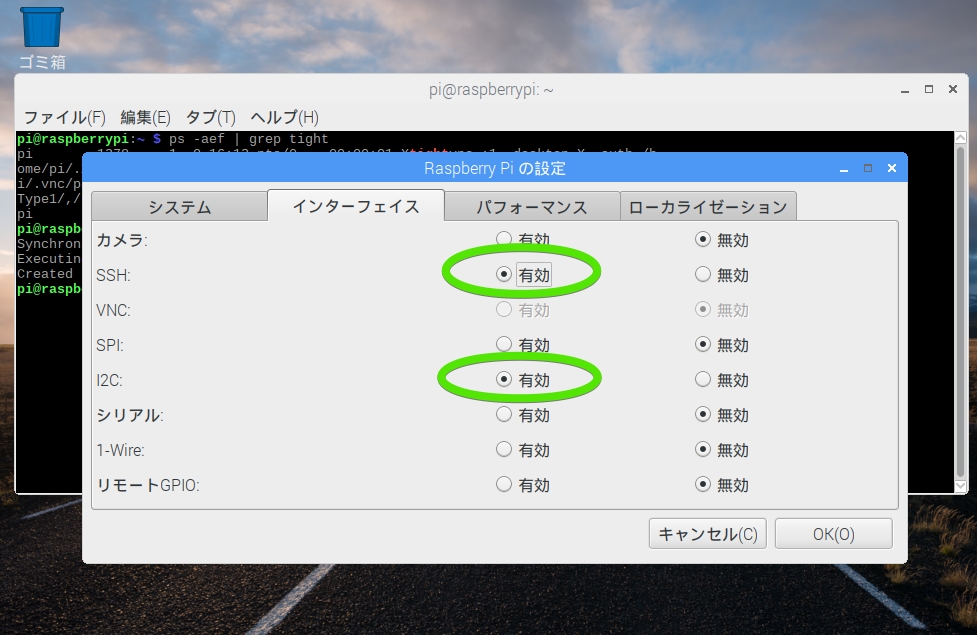Screen dimensions: 977x635
Task: Disable I2C by selecting 無効
Action: click(x=703, y=379)
